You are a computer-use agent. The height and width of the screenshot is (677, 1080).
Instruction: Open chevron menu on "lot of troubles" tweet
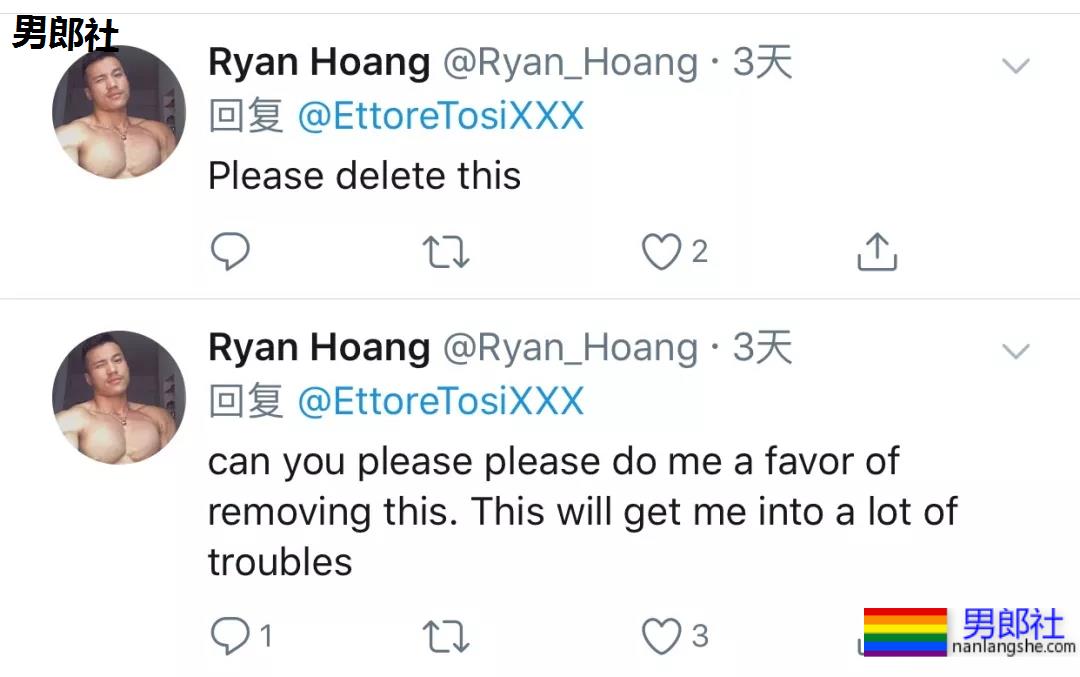[x=1016, y=351]
